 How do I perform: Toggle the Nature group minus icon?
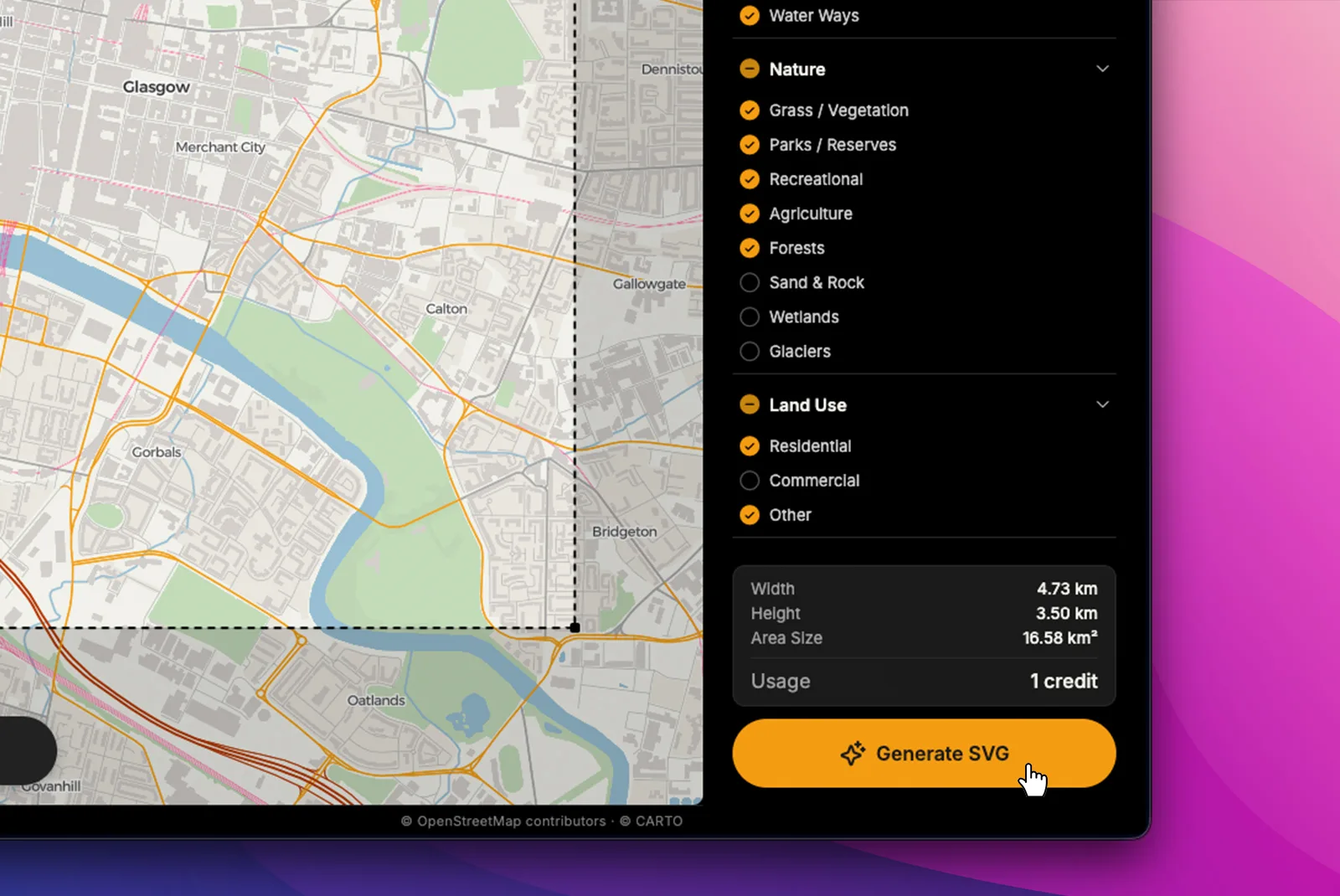coord(750,69)
